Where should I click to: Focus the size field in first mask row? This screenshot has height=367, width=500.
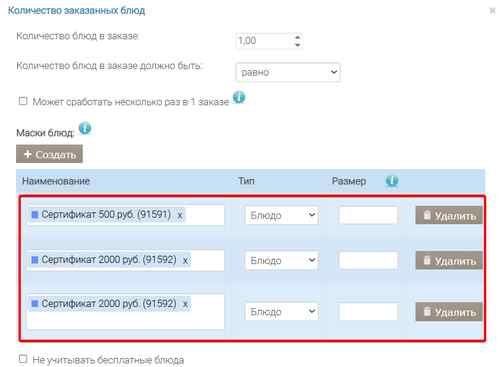click(x=368, y=215)
